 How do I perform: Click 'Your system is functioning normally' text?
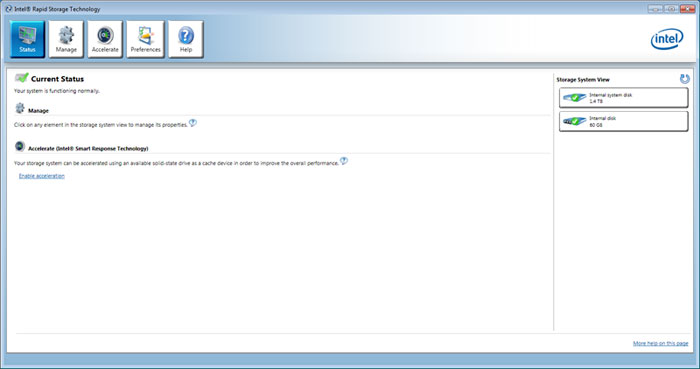click(57, 91)
